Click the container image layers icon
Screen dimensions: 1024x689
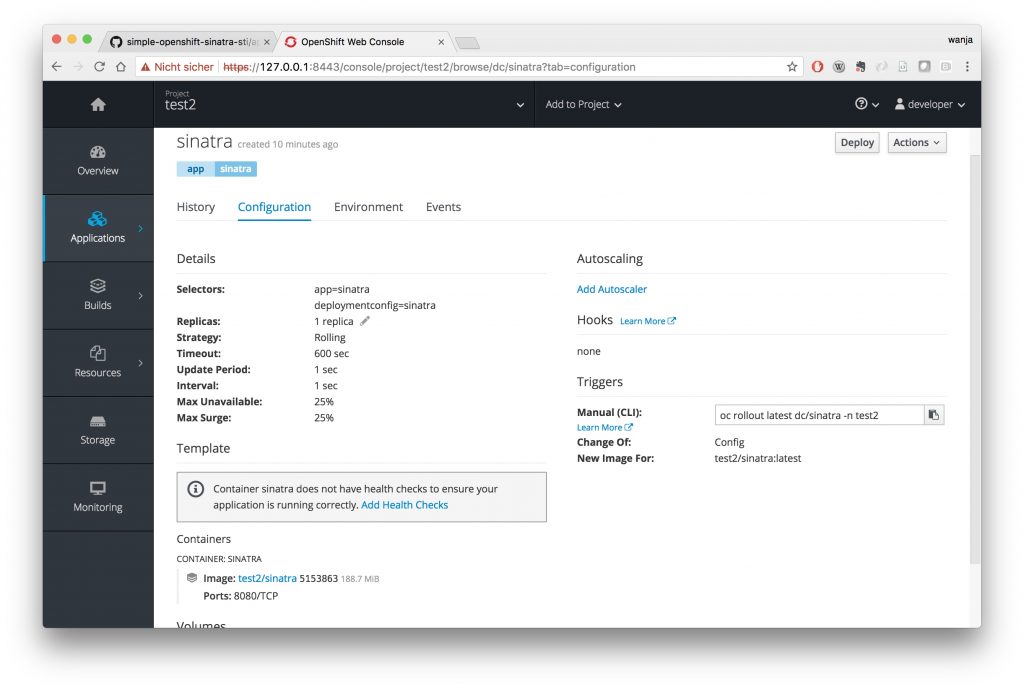(x=192, y=577)
